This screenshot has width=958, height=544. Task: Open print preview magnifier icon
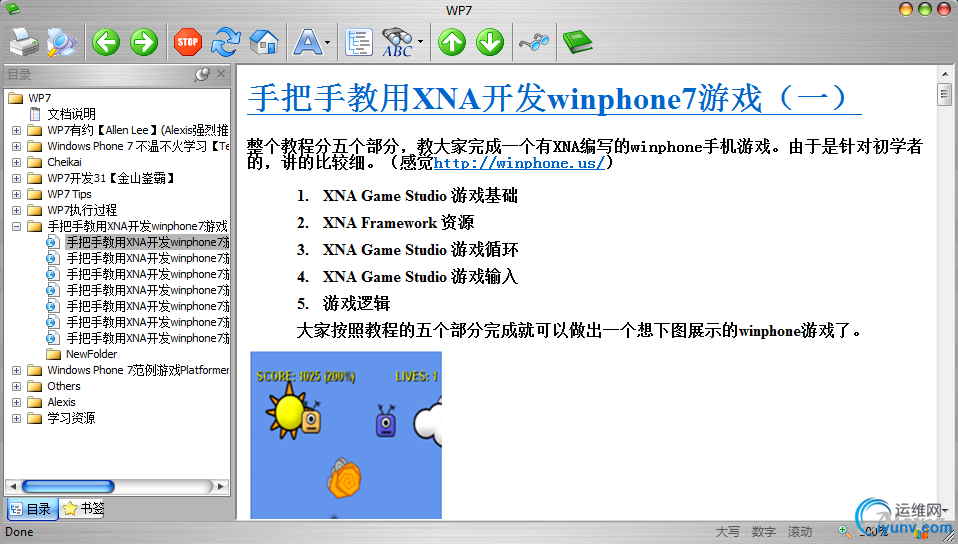tap(62, 42)
